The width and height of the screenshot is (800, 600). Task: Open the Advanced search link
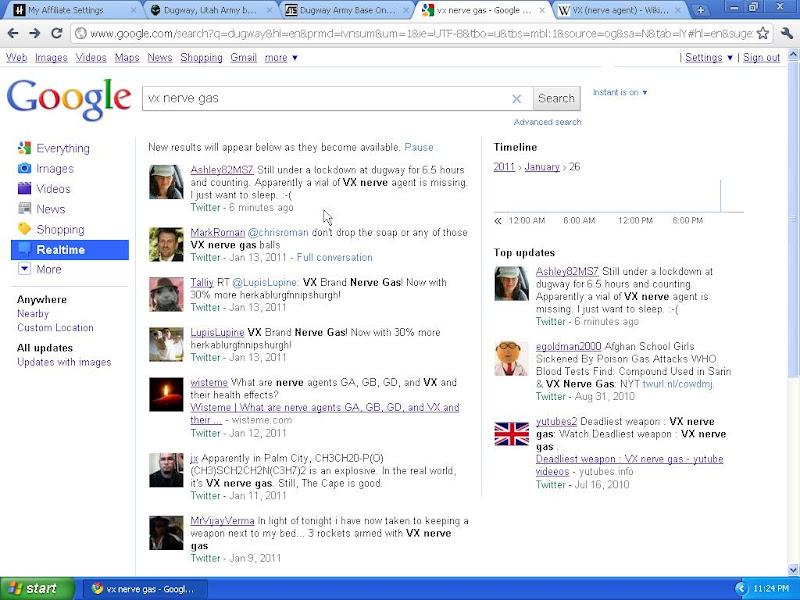pyautogui.click(x=547, y=122)
